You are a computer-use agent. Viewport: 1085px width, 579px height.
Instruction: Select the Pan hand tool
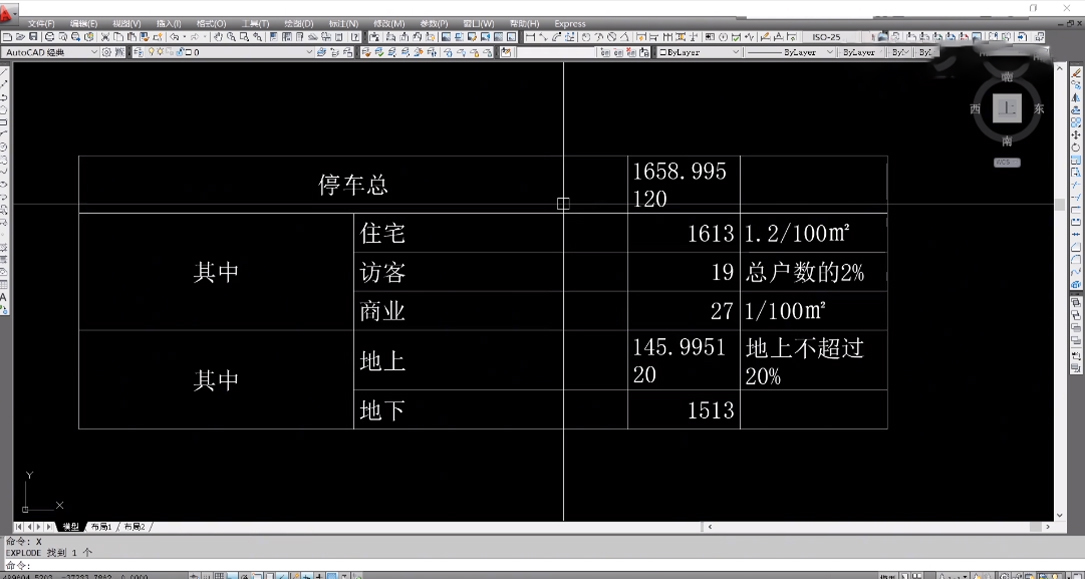click(x=218, y=37)
